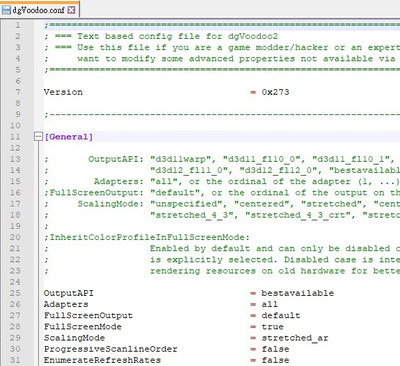Viewport: 400px width, 366px height.
Task: Click the OutputAPI comment label on line 13
Action: (116, 159)
